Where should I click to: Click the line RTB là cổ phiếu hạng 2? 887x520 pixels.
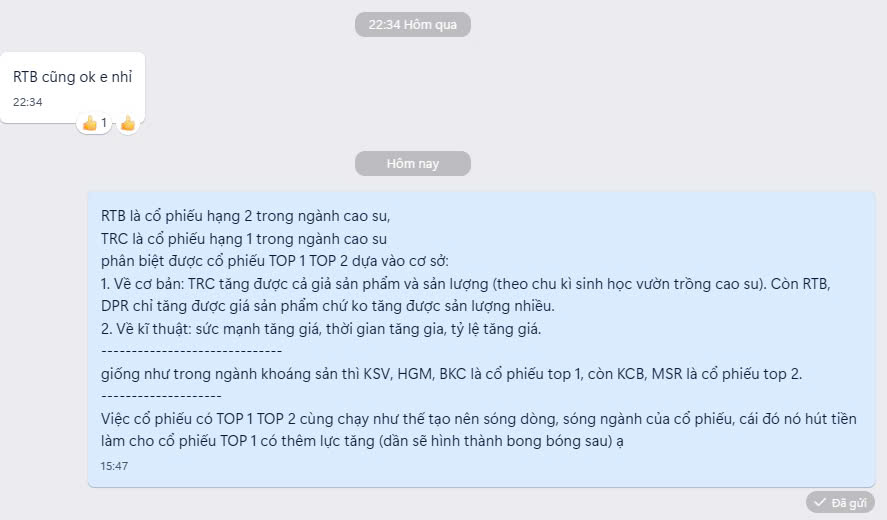246,216
